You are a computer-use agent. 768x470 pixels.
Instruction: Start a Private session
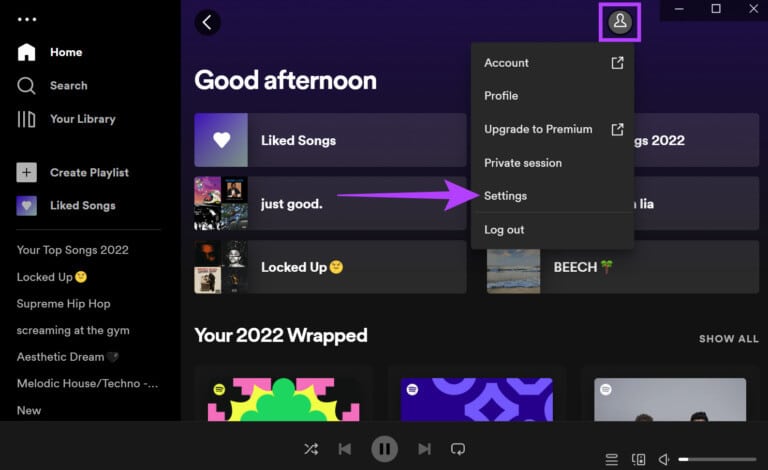pyautogui.click(x=552, y=163)
